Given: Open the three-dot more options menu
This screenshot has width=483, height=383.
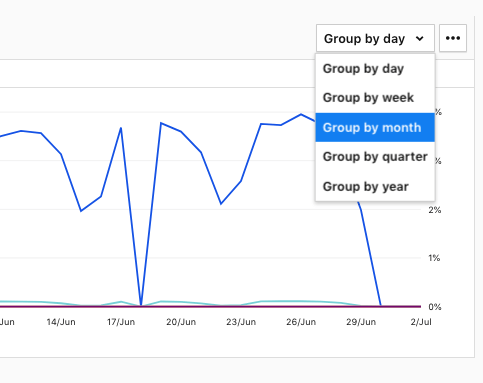Looking at the screenshot, I should click(453, 38).
